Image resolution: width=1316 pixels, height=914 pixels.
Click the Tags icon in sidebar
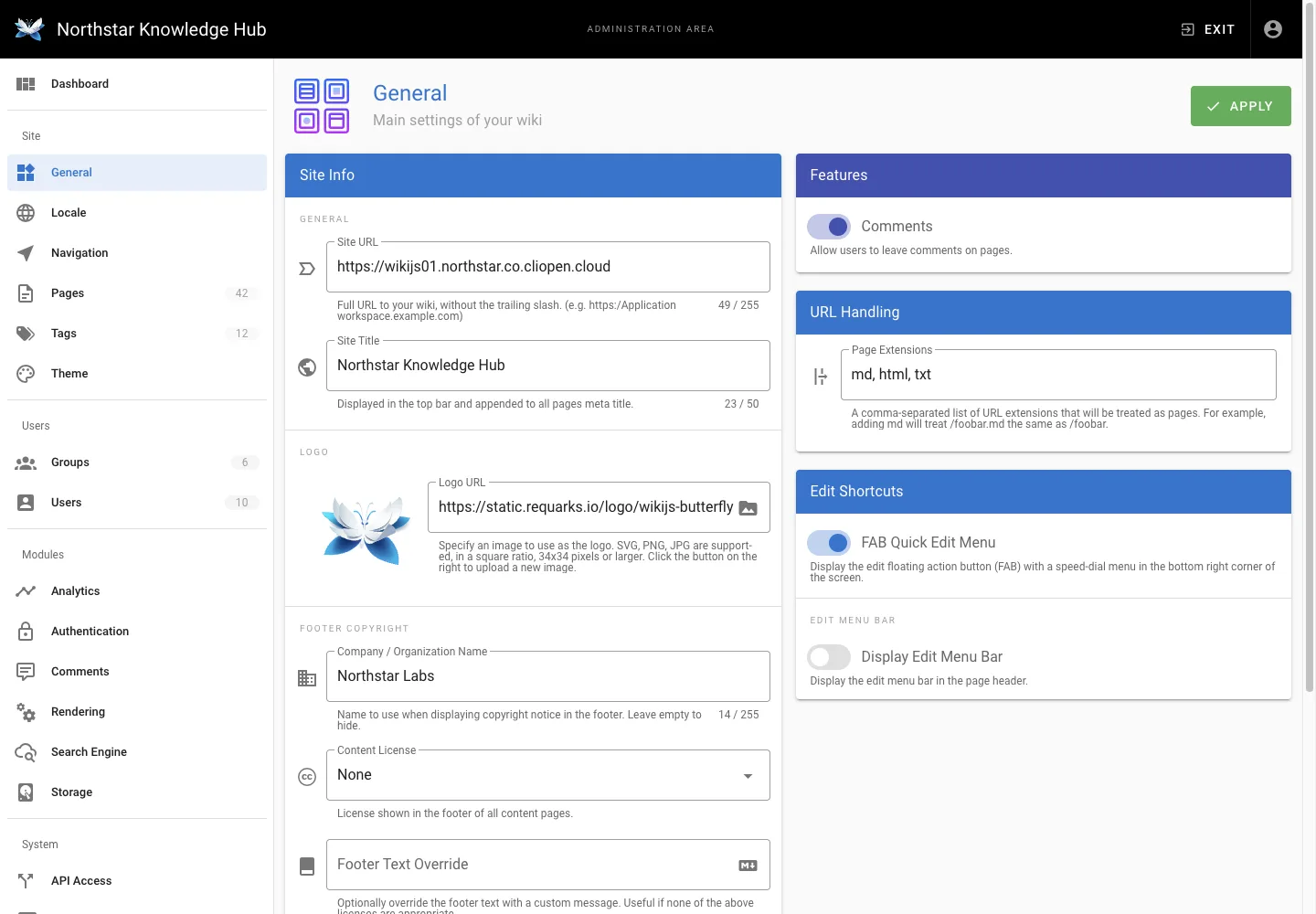tap(26, 334)
